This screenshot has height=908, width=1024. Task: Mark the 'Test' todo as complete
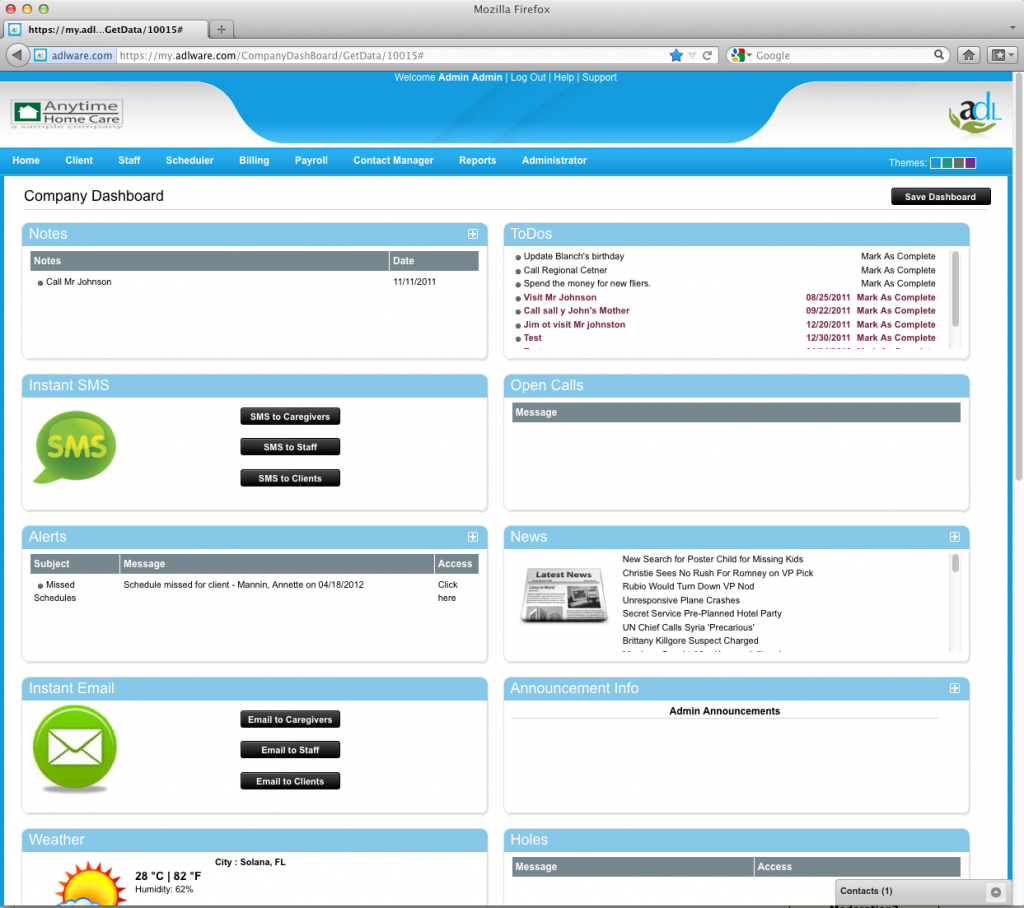pyautogui.click(x=897, y=337)
